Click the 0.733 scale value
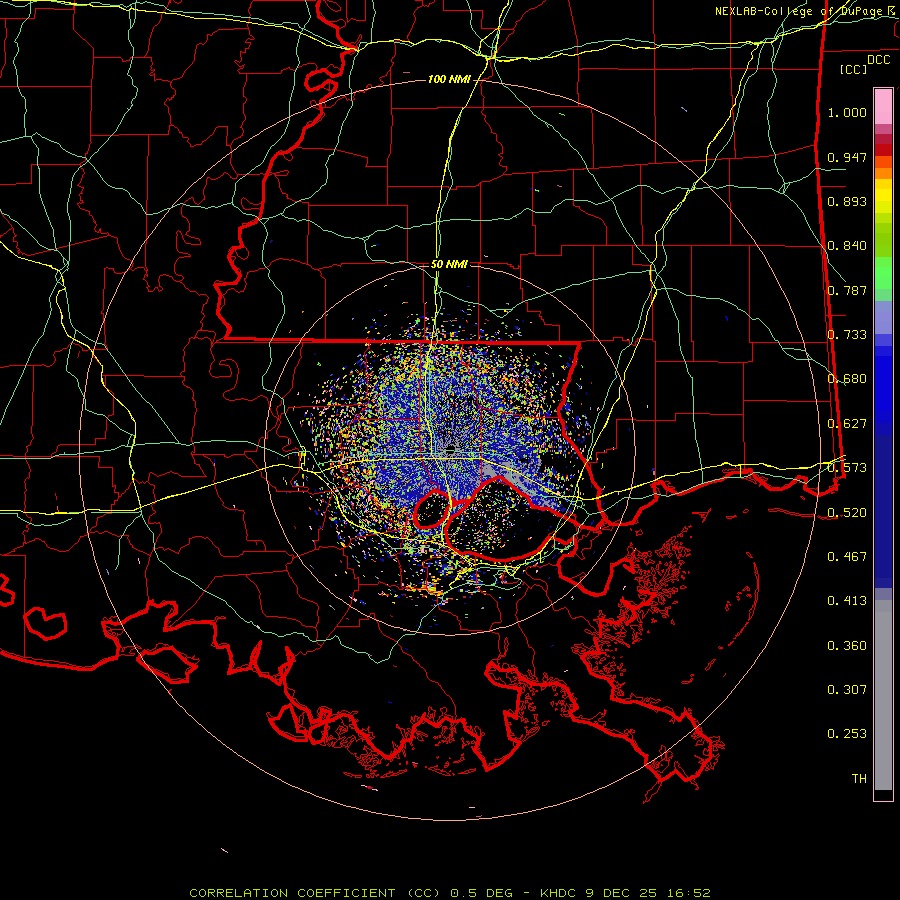This screenshot has width=900, height=900. click(847, 335)
